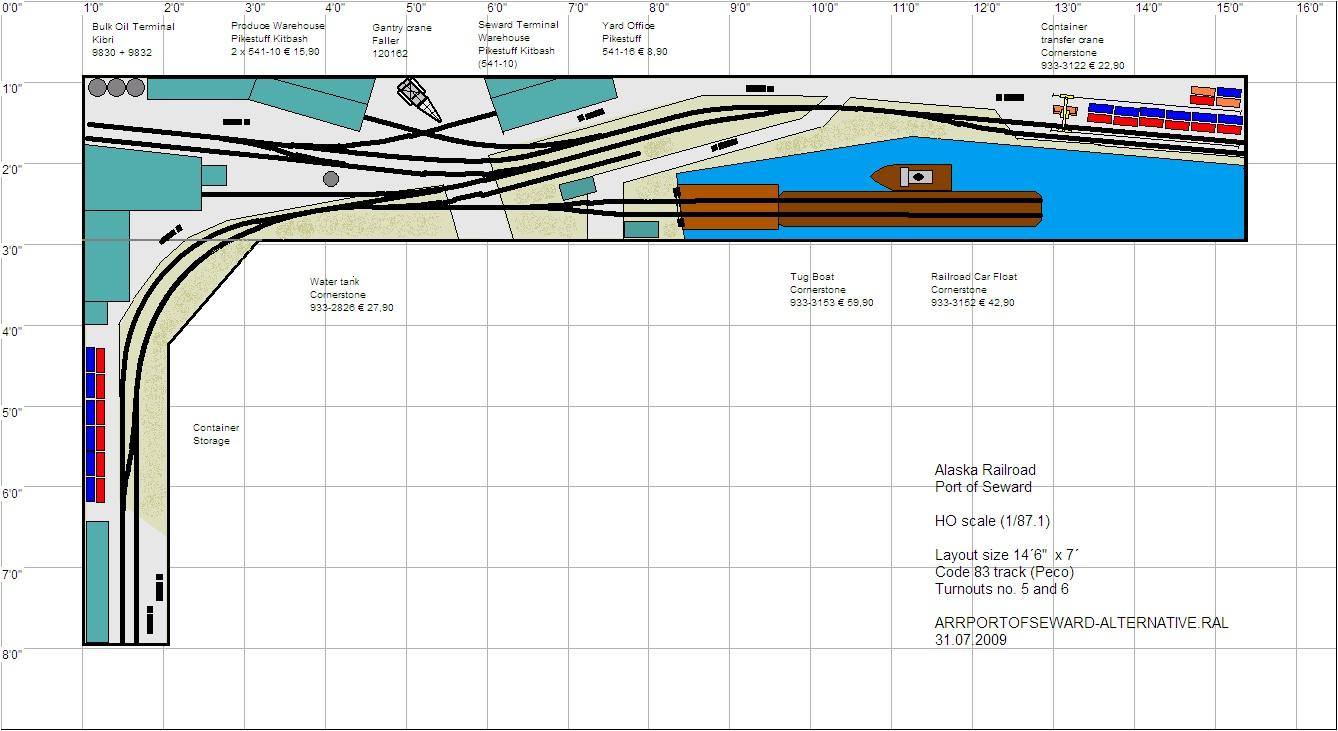
Task: Click the ARRPORTOFSEWARD-ALTERNATIVE.RAL file name text
Action: (x=1081, y=623)
